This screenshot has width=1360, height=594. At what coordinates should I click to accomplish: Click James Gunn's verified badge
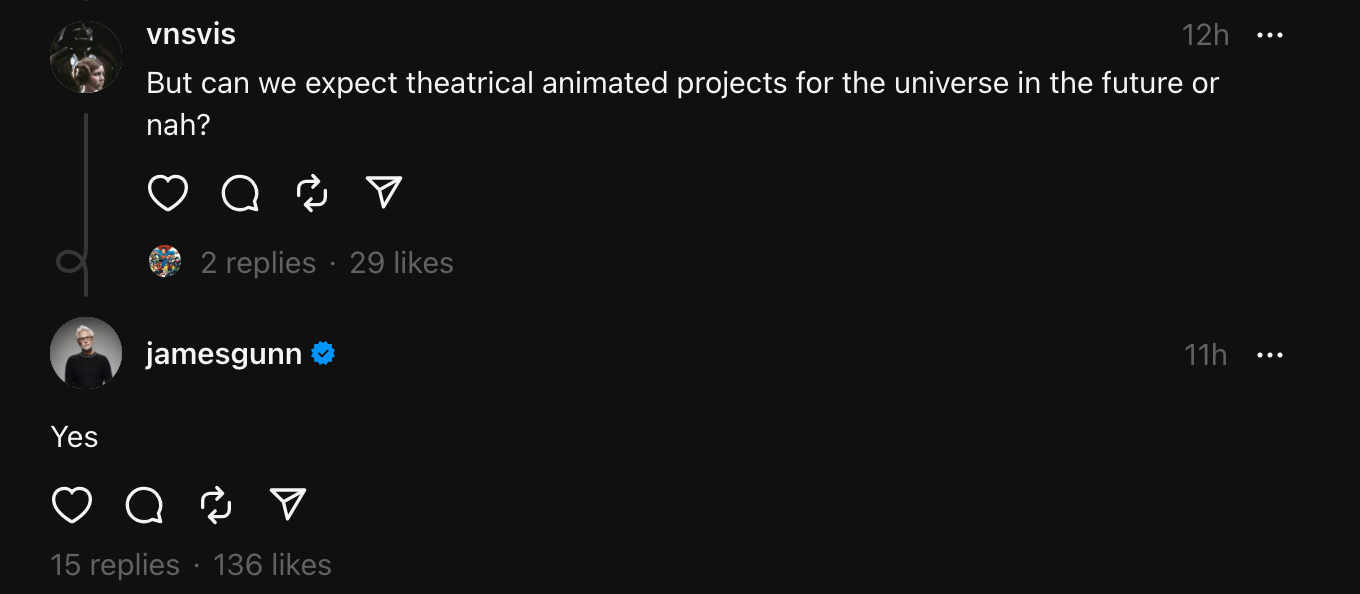pos(322,353)
